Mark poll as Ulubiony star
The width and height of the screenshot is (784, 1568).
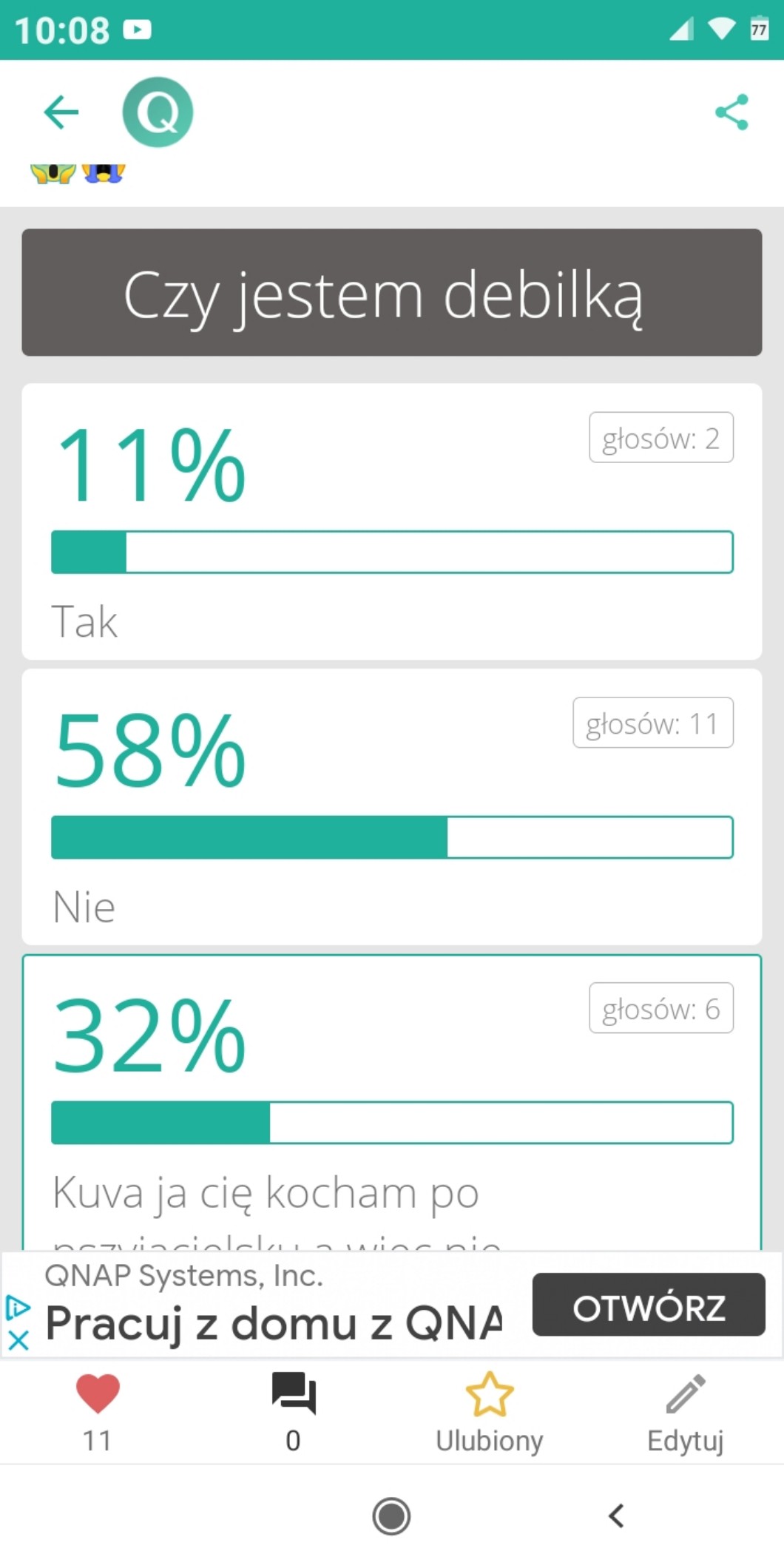click(x=490, y=1393)
